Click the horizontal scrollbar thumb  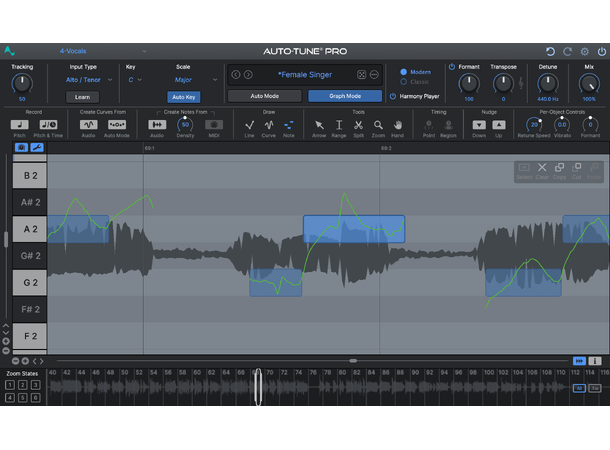(x=353, y=361)
